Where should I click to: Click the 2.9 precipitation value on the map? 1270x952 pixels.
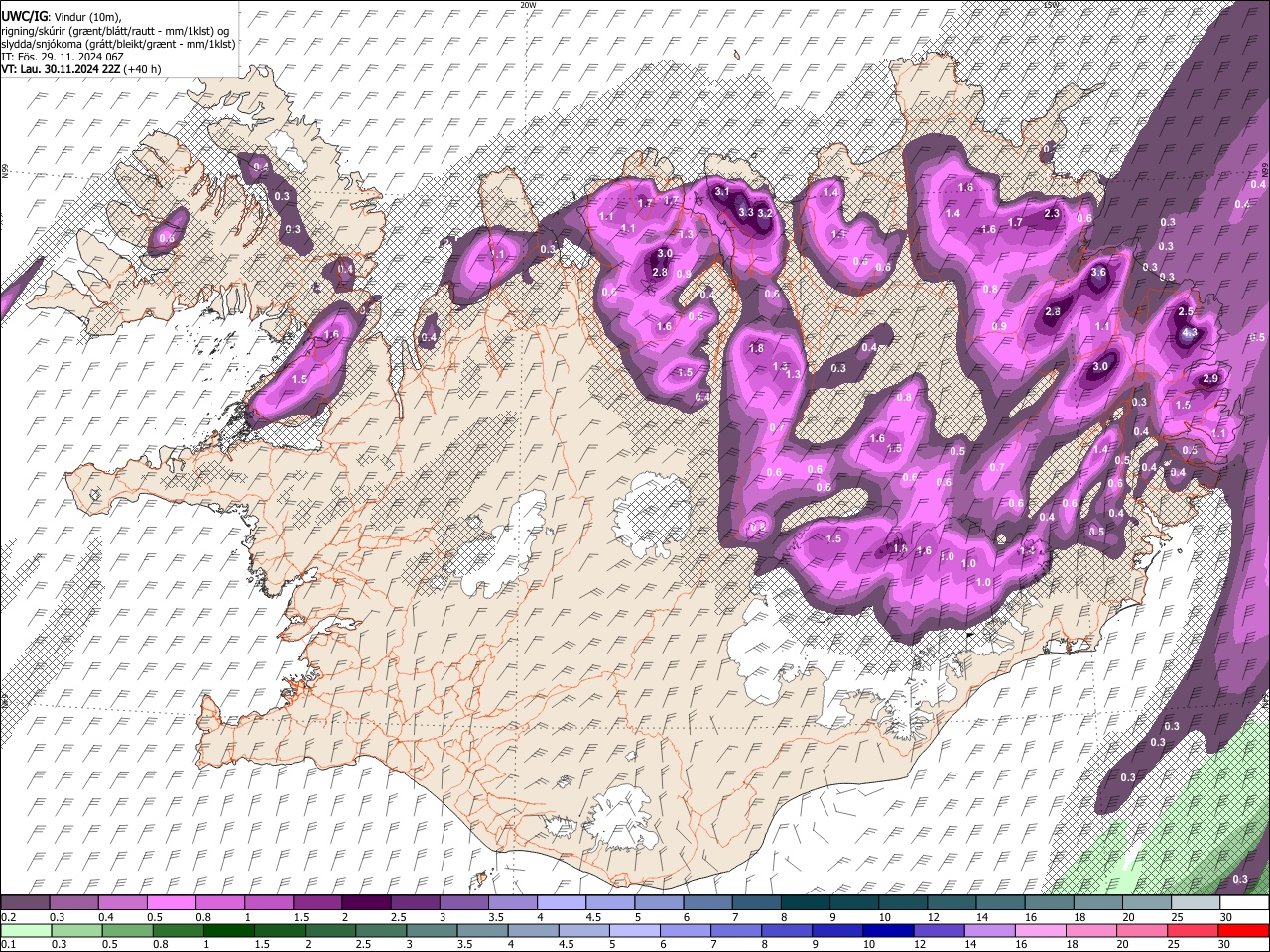click(x=1210, y=379)
